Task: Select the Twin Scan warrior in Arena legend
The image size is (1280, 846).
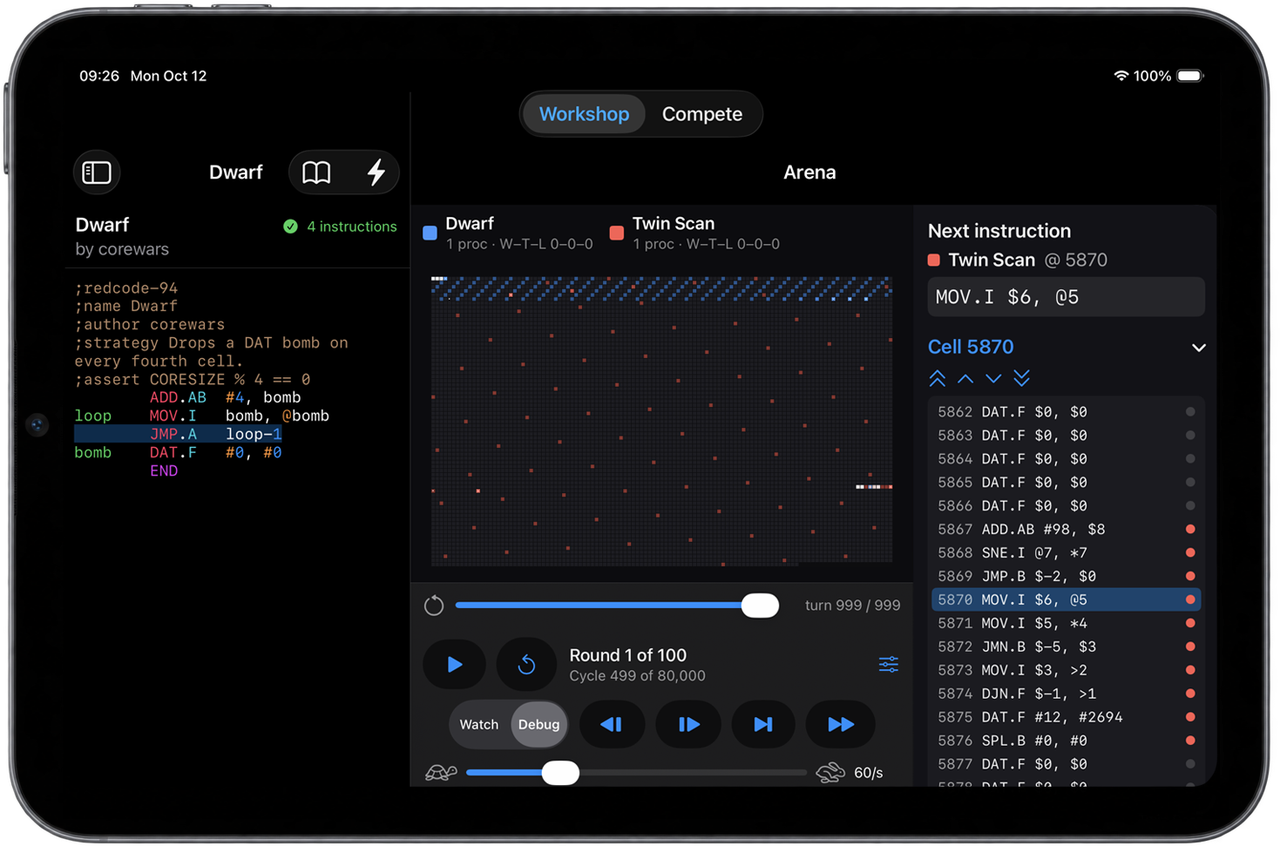Action: (x=695, y=233)
